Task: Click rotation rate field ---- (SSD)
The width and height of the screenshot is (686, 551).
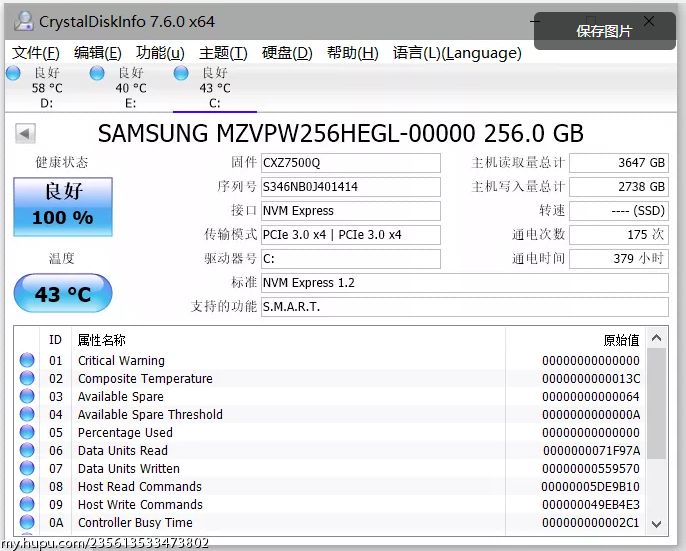Action: point(619,211)
